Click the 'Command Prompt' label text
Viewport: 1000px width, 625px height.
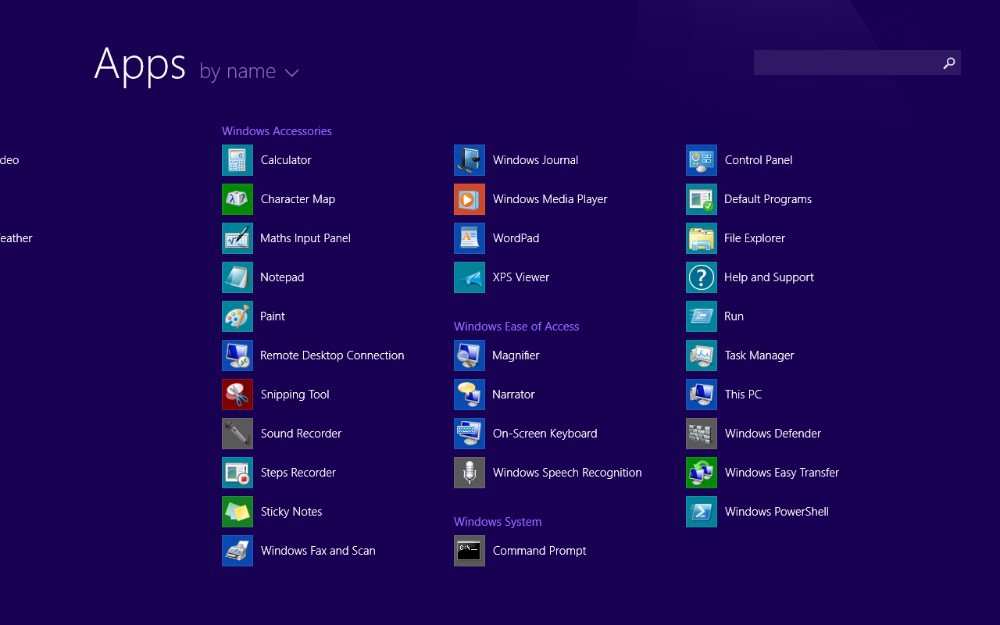[x=540, y=551]
